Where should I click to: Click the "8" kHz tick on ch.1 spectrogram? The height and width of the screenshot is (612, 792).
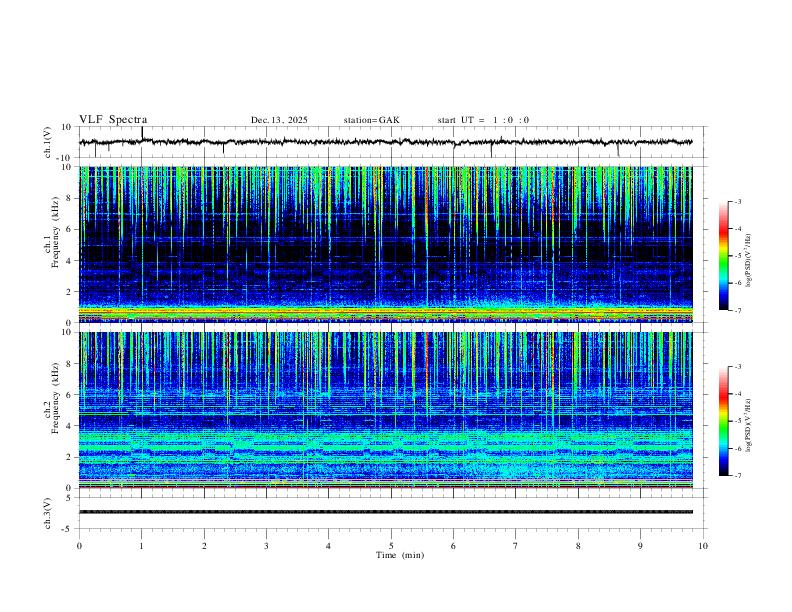[x=70, y=198]
